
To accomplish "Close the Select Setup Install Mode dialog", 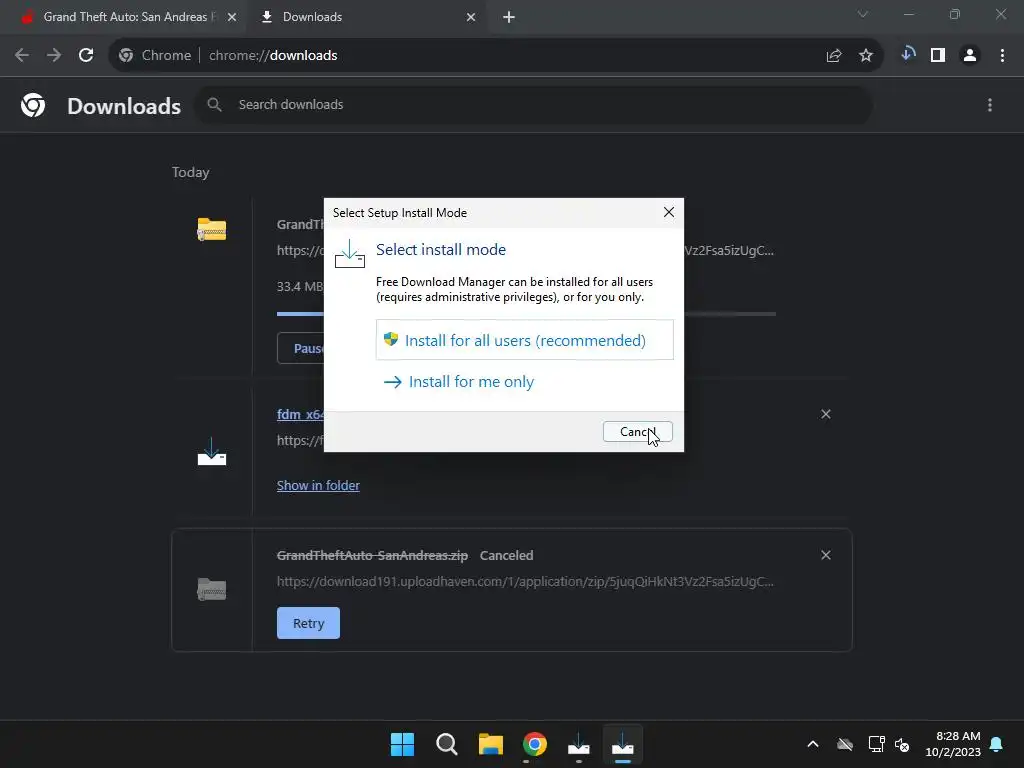I will [x=668, y=213].
